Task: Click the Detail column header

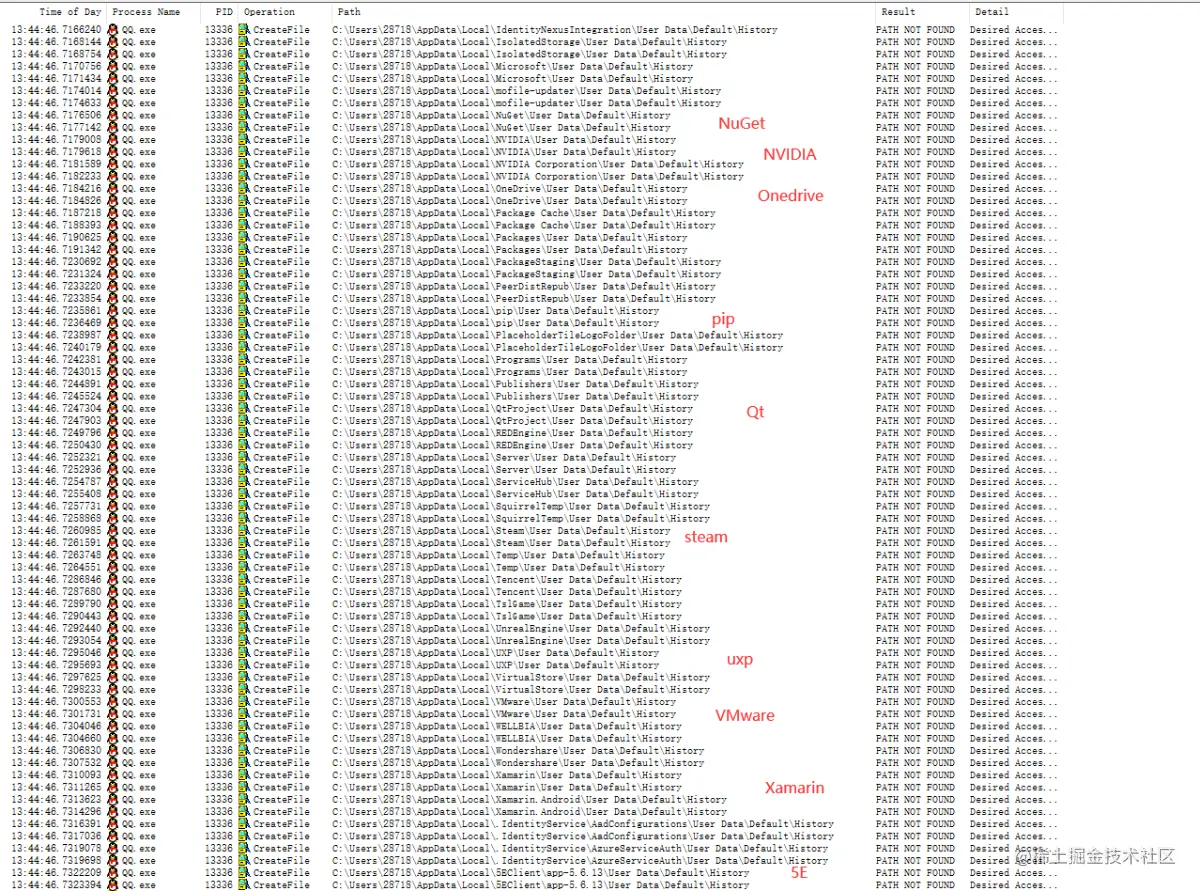Action: tap(992, 12)
